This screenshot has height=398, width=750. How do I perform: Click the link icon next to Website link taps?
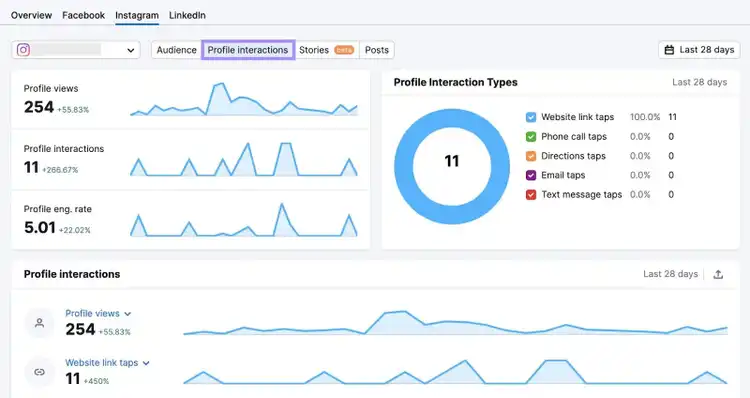coord(40,372)
